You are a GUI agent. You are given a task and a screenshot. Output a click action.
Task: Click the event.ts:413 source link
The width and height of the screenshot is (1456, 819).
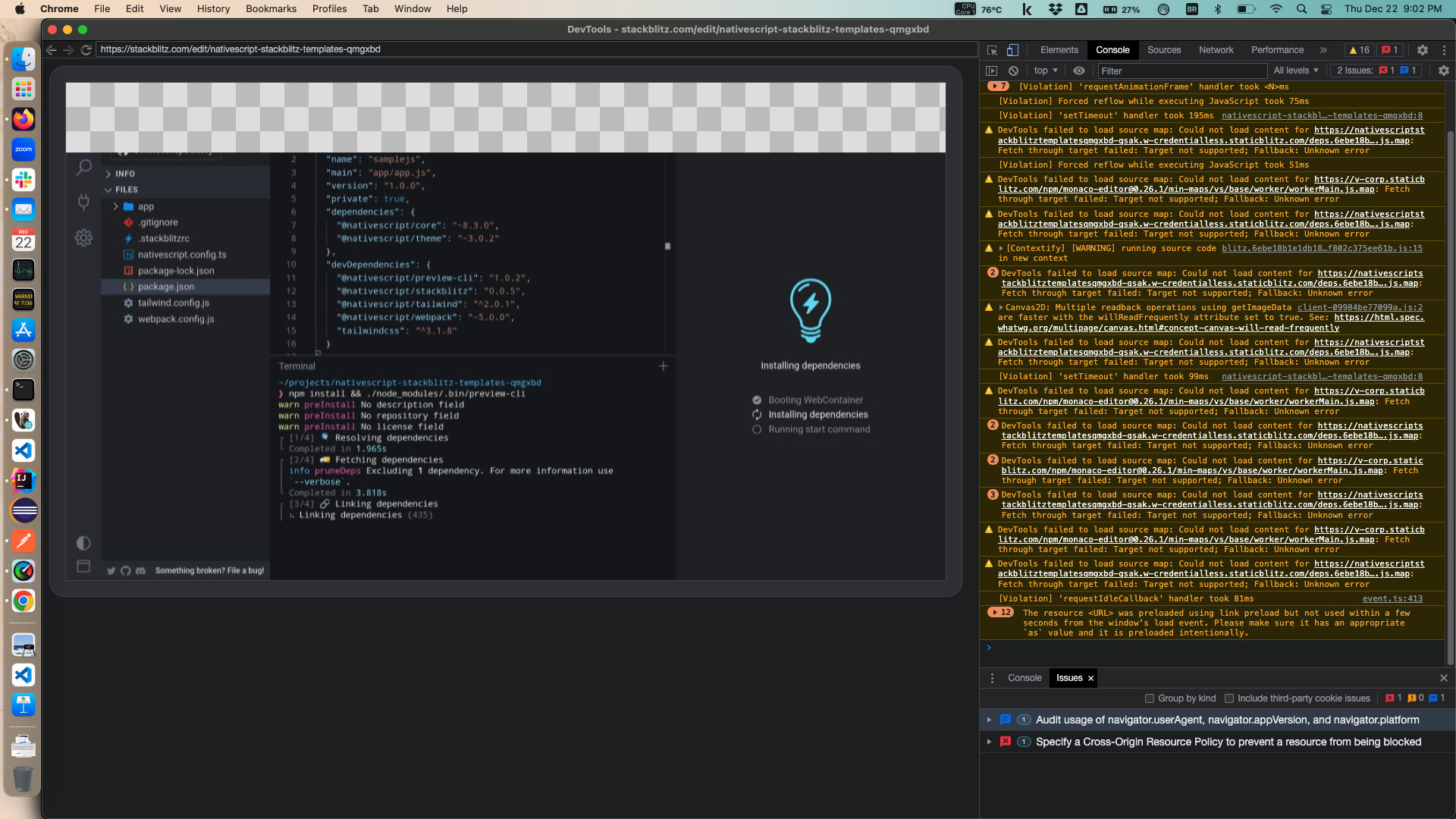(1392, 599)
